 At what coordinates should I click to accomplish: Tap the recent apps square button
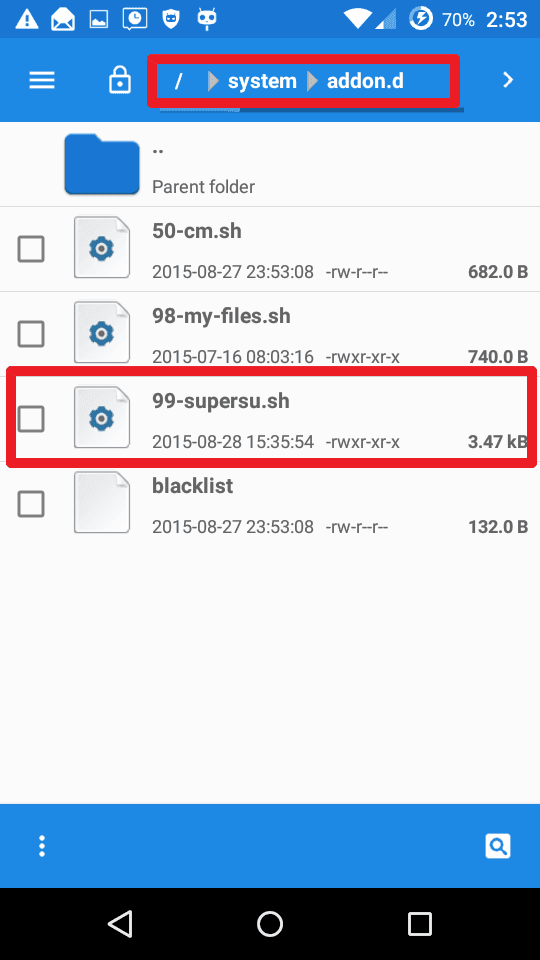420,923
